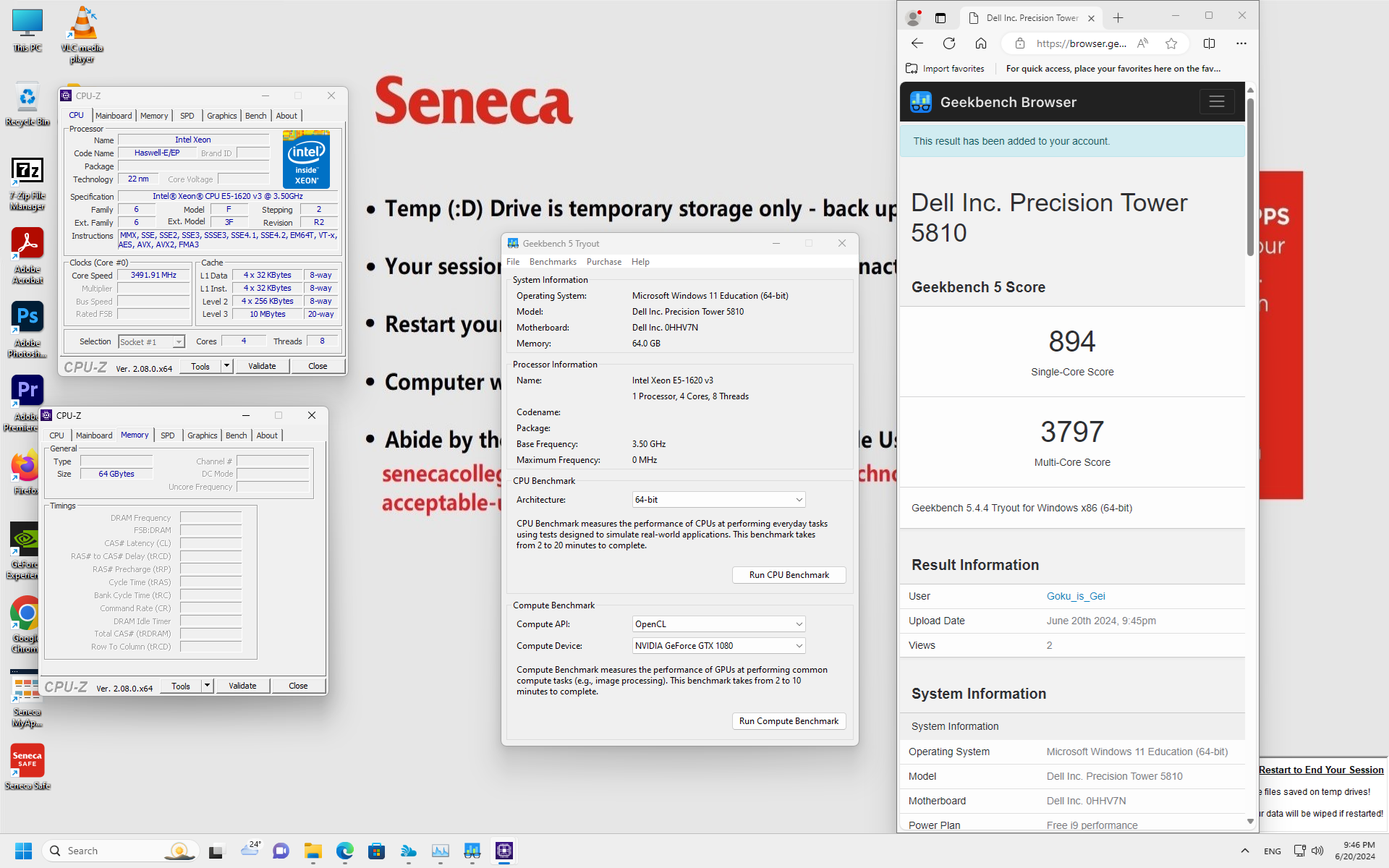Click the Edge icon in the taskbar
Screen dimensions: 1389x868
point(345,851)
